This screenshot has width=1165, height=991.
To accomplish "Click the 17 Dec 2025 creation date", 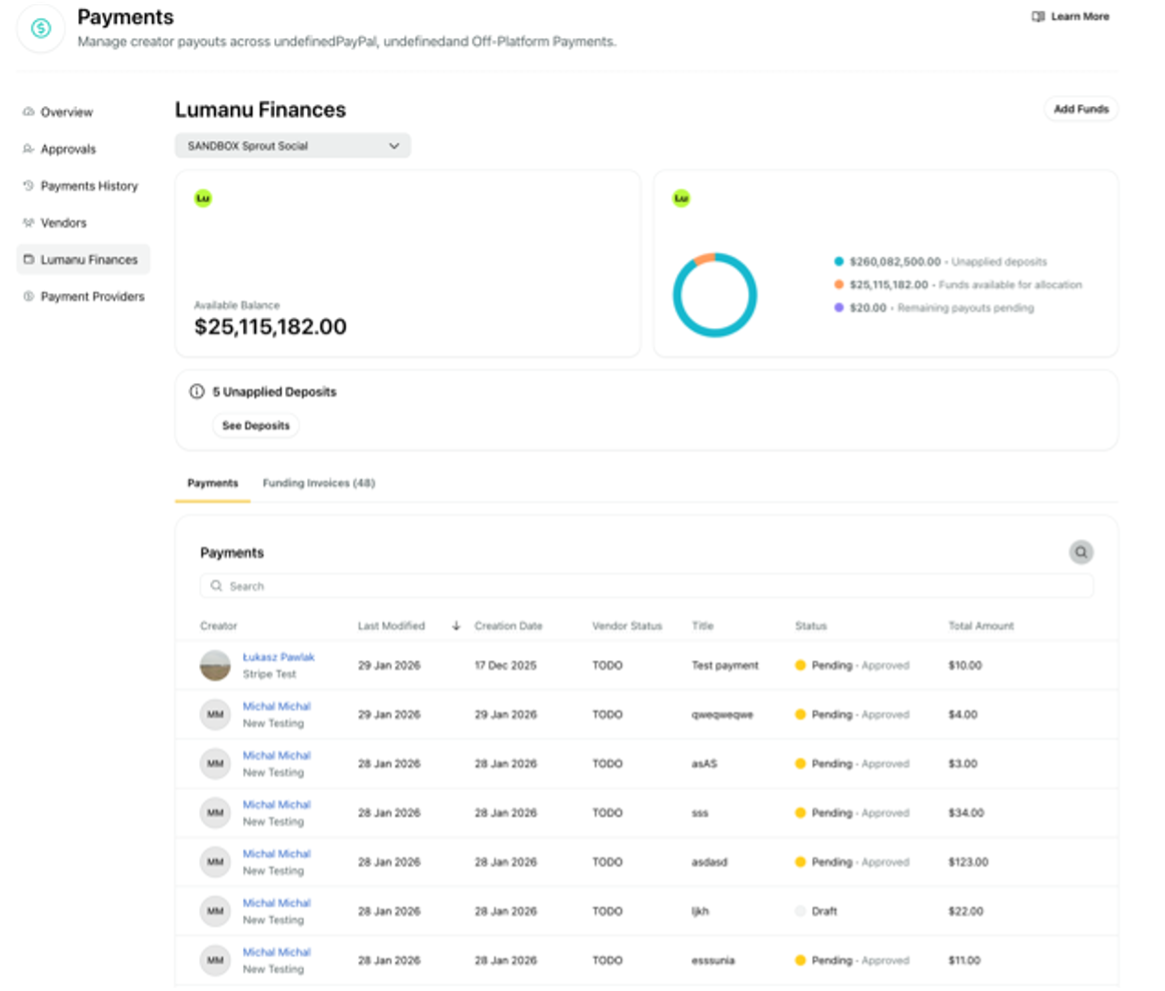I will 505,665.
